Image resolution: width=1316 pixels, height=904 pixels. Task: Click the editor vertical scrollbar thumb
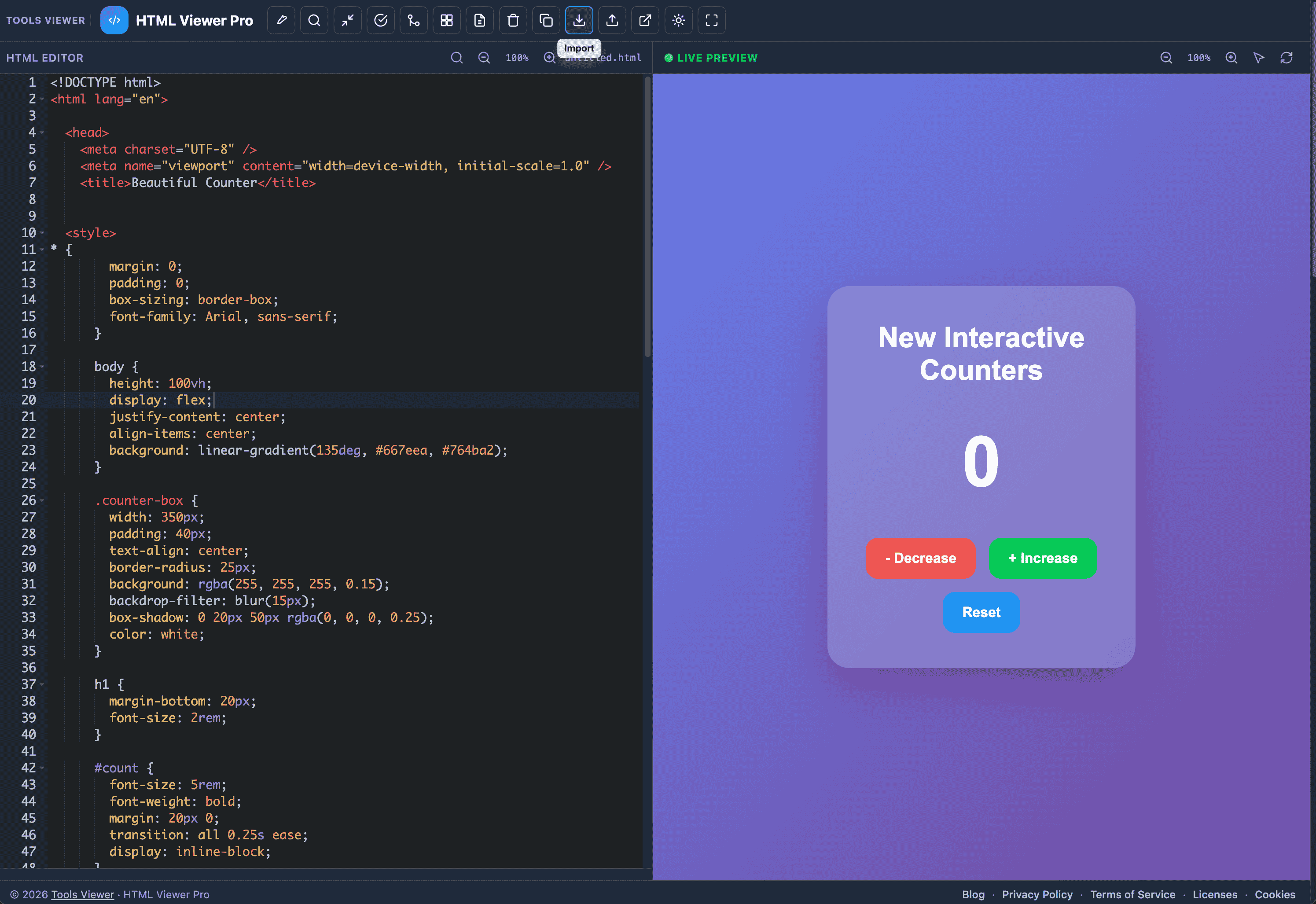[647, 217]
